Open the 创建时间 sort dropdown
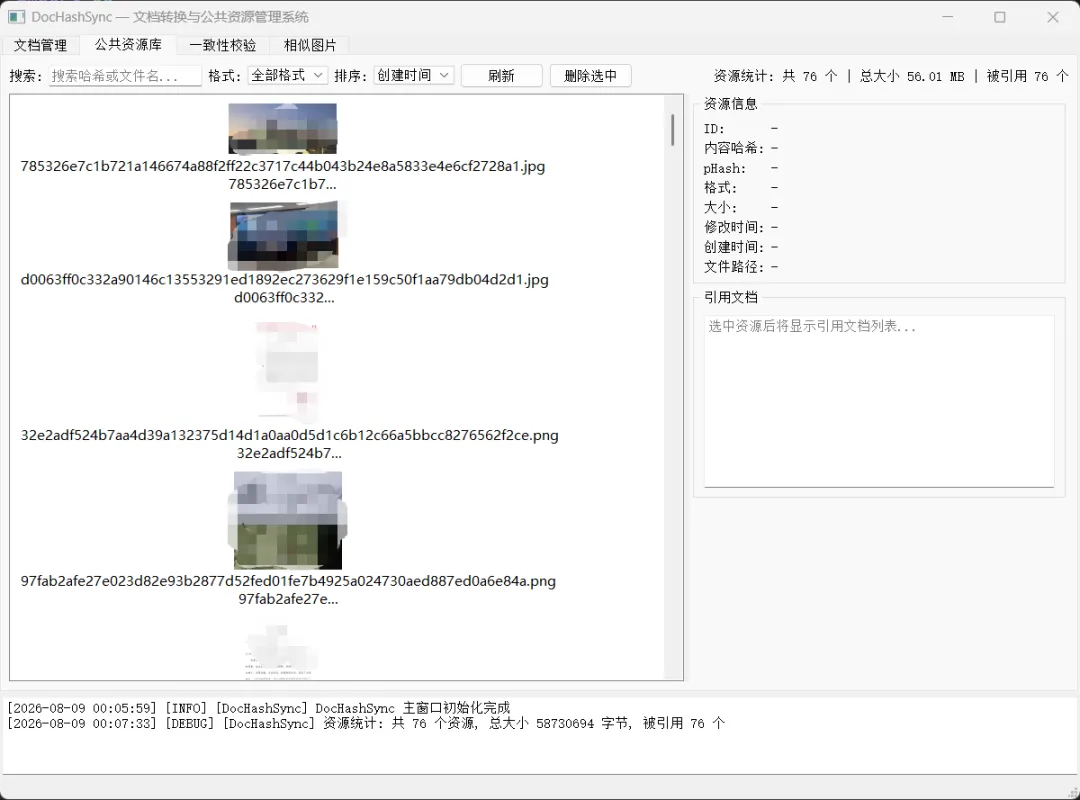Image resolution: width=1080 pixels, height=800 pixels. tap(413, 75)
